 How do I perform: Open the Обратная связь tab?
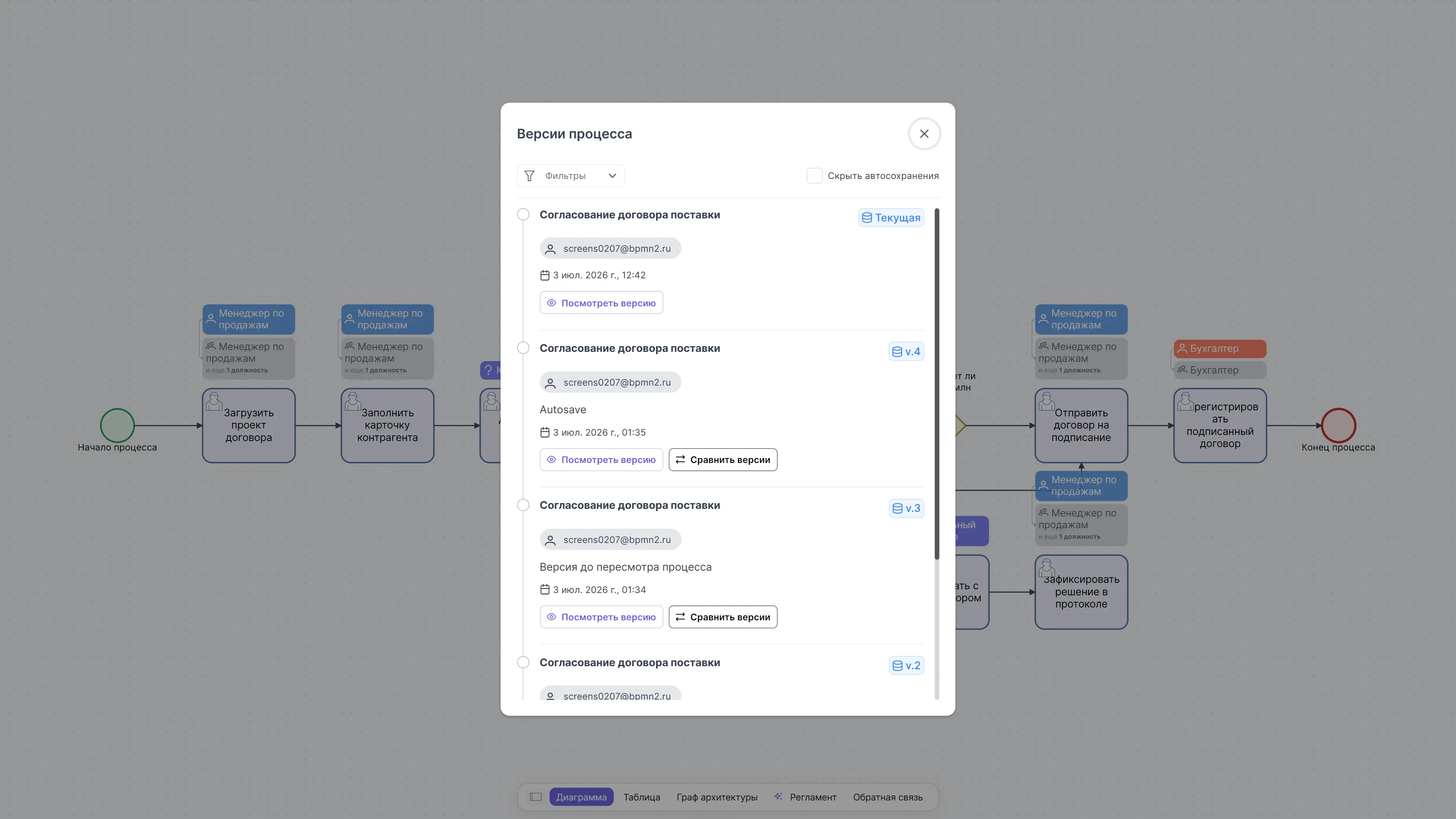887,797
